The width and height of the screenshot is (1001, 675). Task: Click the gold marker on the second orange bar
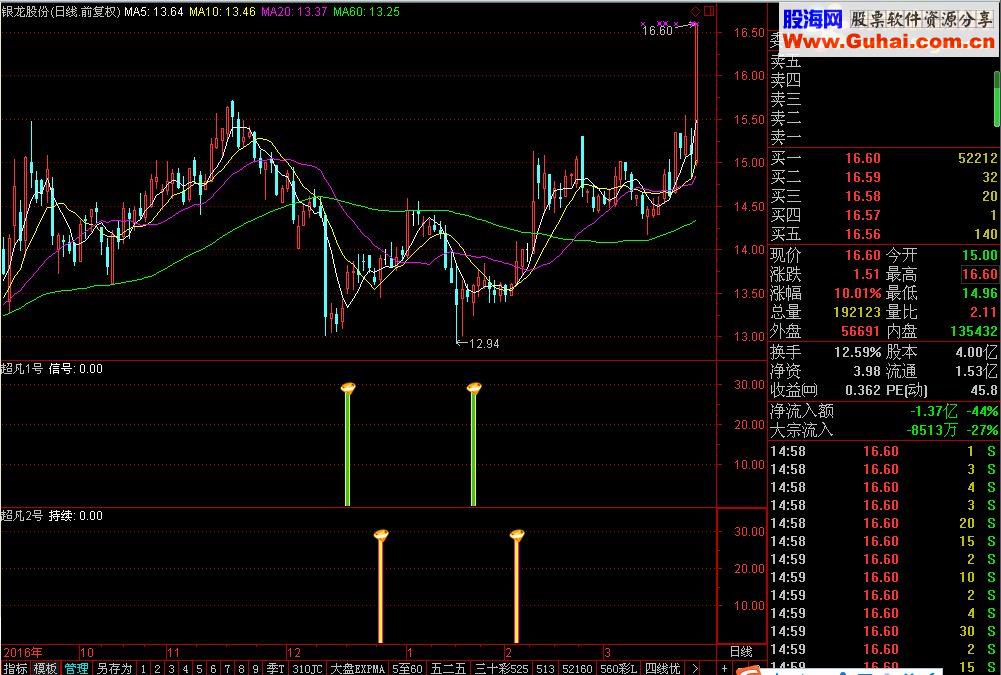[x=516, y=535]
